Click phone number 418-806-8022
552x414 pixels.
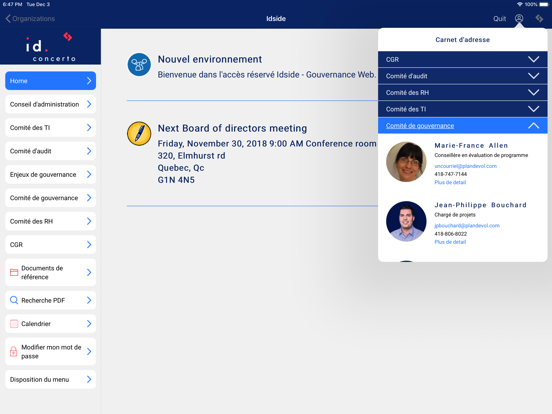pos(450,234)
